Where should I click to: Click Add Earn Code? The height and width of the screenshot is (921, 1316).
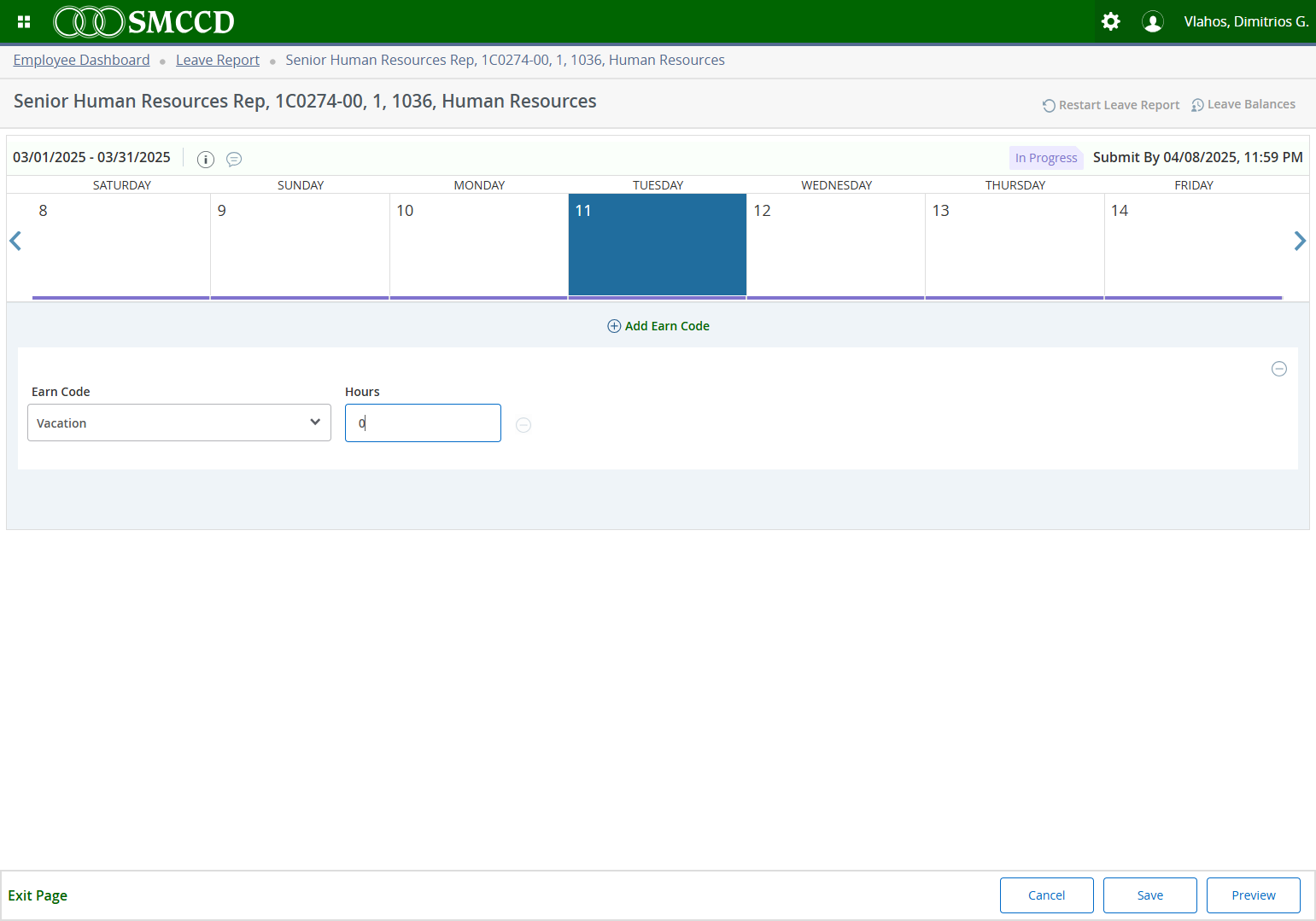point(658,326)
